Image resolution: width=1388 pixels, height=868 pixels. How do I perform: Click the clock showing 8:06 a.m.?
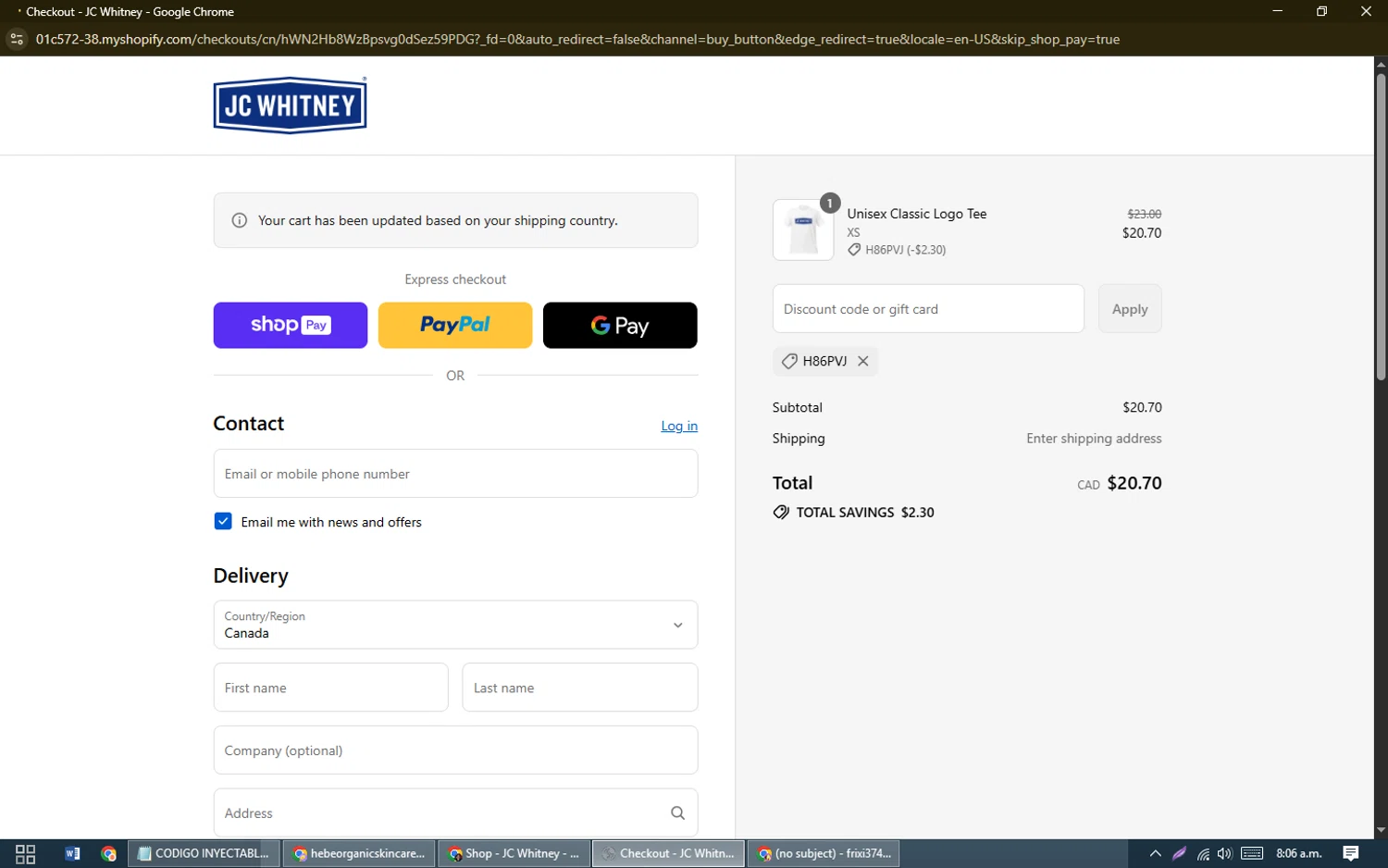[x=1299, y=853]
